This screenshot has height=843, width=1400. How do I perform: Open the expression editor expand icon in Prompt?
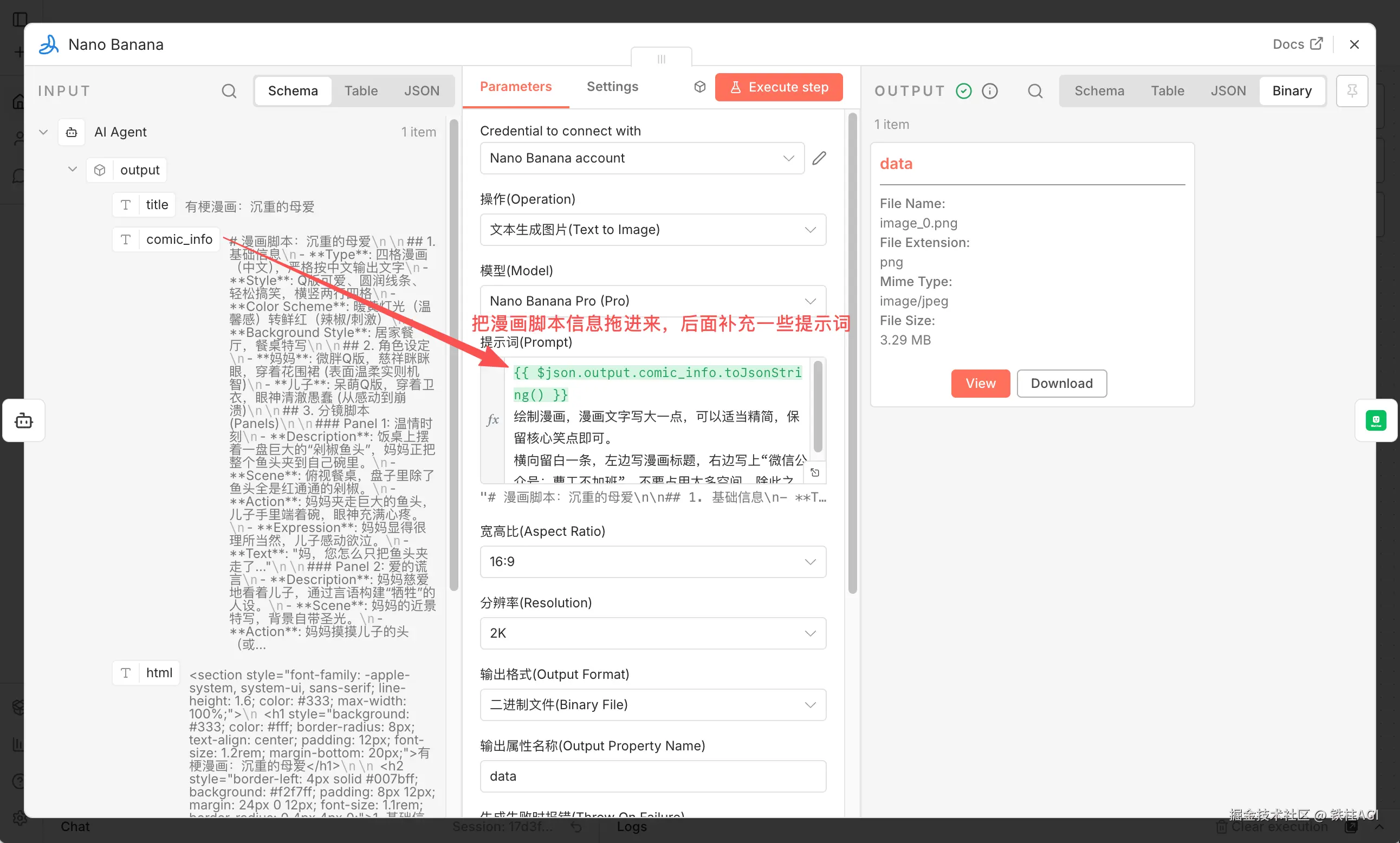(815, 472)
